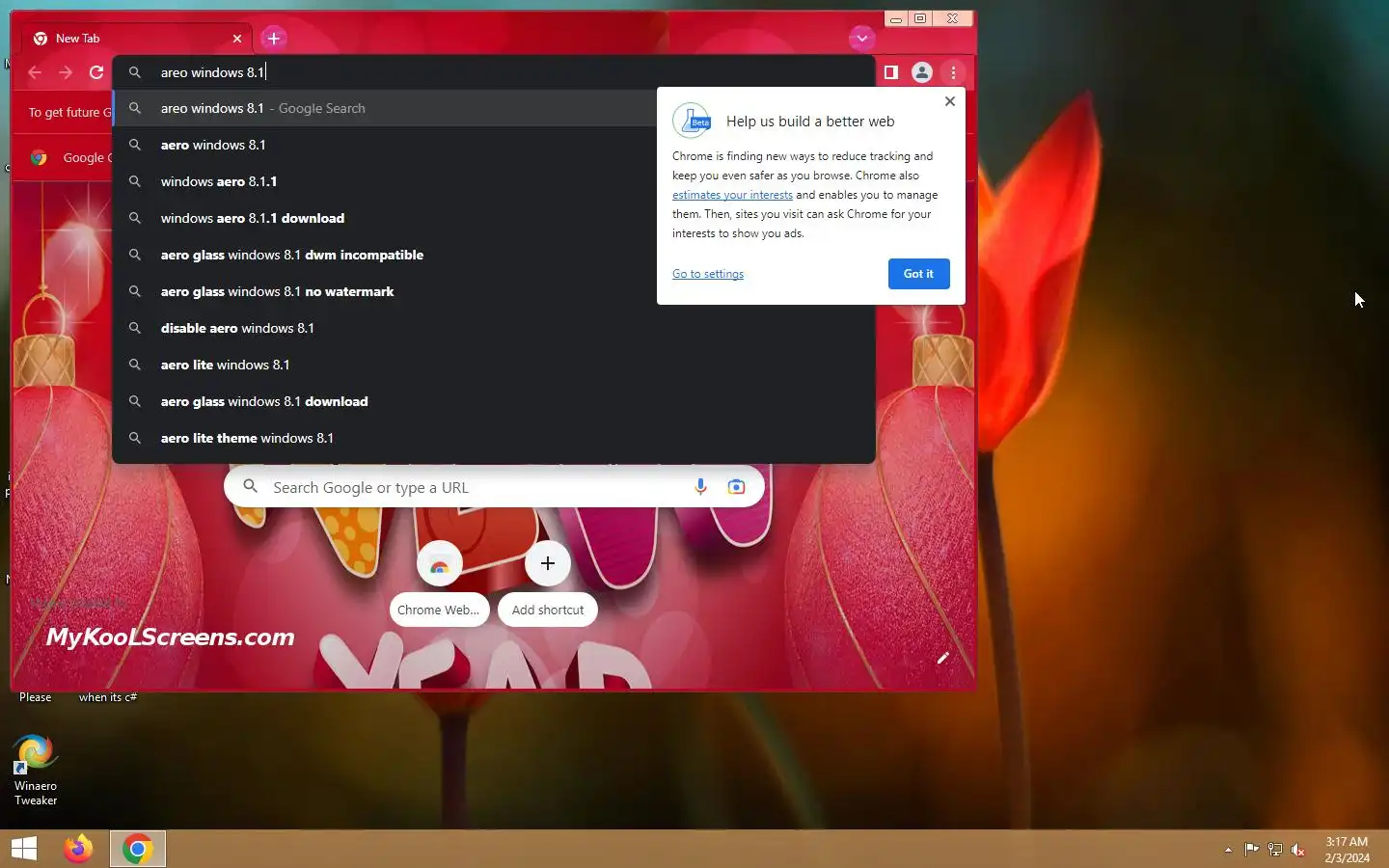Launch Firefox from the taskbar

78,849
